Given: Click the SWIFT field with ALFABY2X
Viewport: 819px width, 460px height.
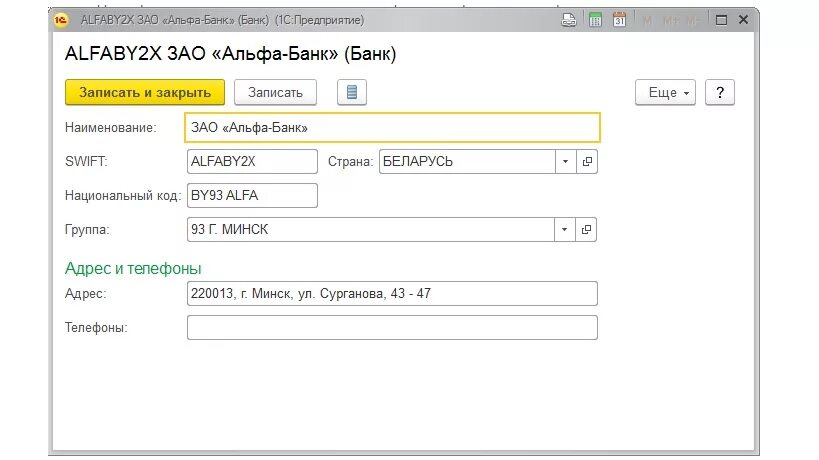Looking at the screenshot, I should 252,161.
